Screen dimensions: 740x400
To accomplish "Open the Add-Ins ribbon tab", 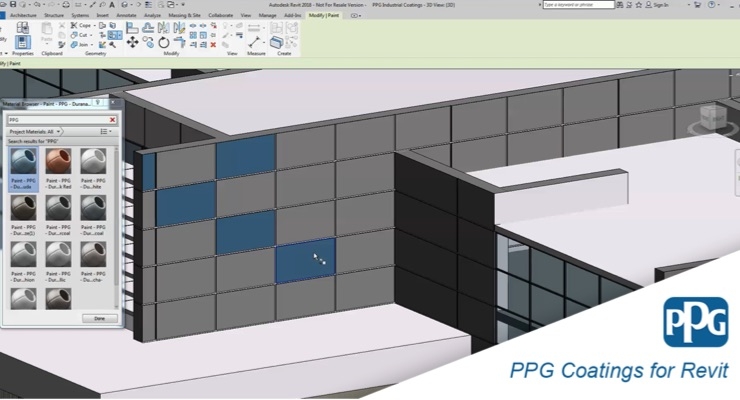I will [x=292, y=16].
